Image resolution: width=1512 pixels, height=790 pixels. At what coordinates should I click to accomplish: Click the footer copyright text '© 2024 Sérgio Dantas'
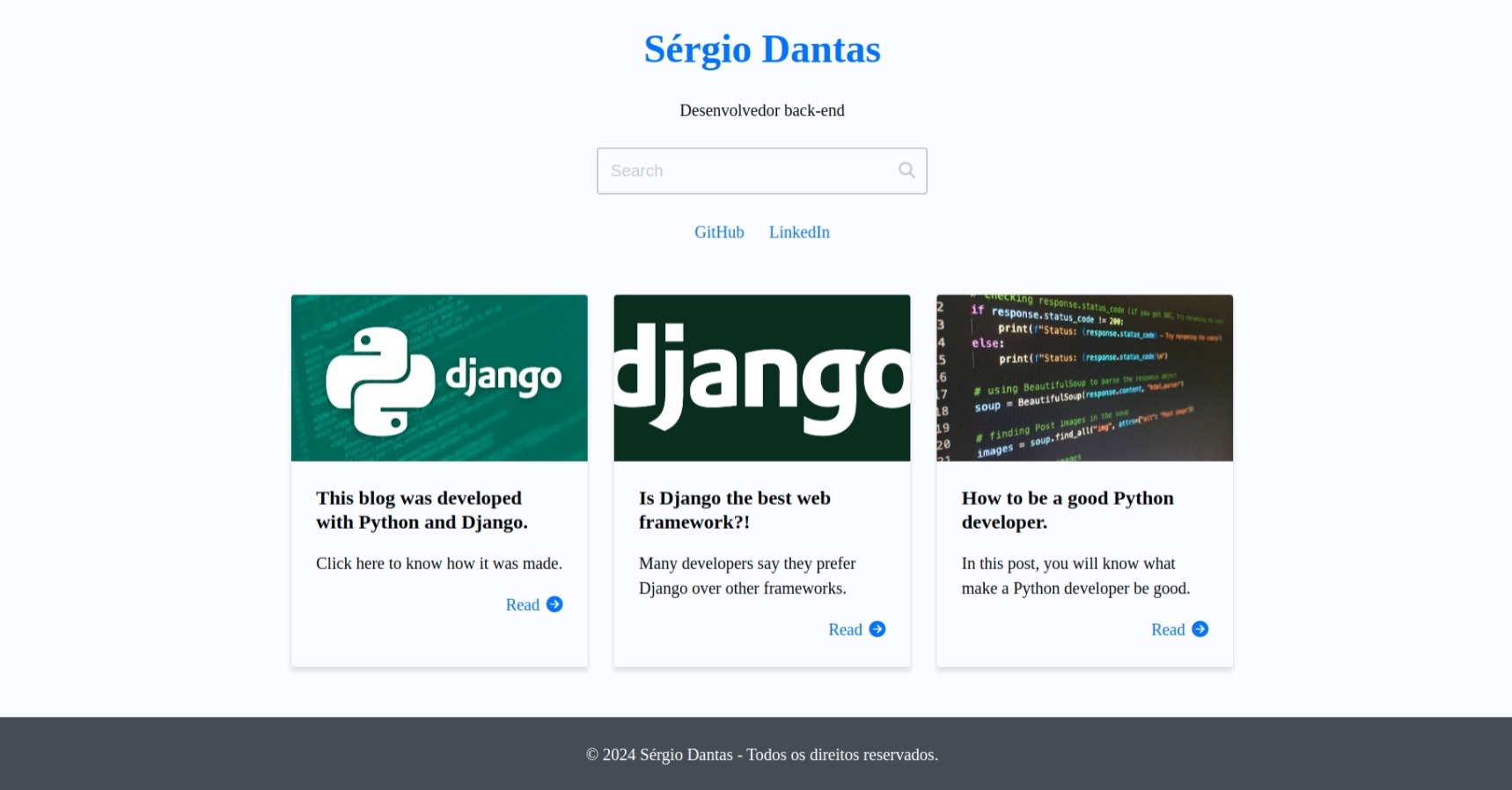pos(659,755)
